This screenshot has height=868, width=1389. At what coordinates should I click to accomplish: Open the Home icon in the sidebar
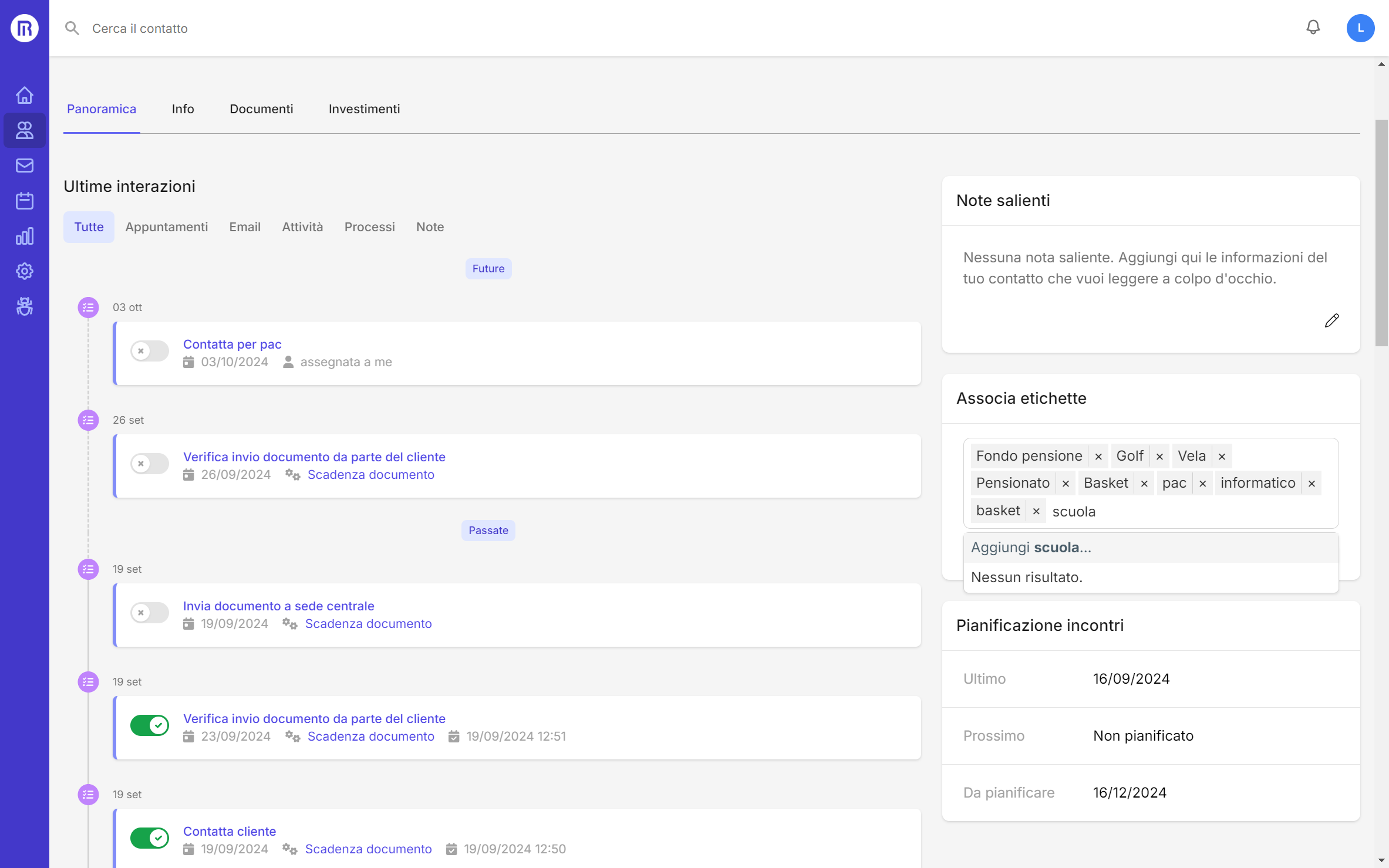(24, 94)
